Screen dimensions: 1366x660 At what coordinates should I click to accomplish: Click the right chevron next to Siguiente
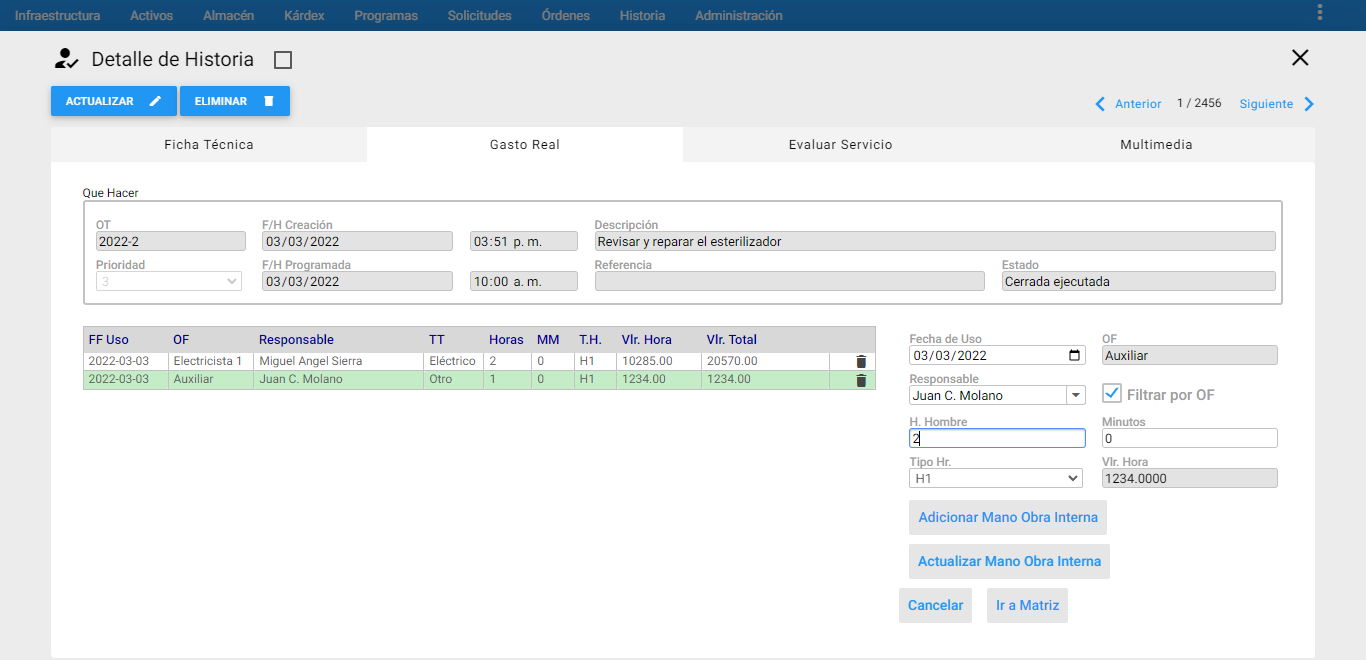[1309, 104]
